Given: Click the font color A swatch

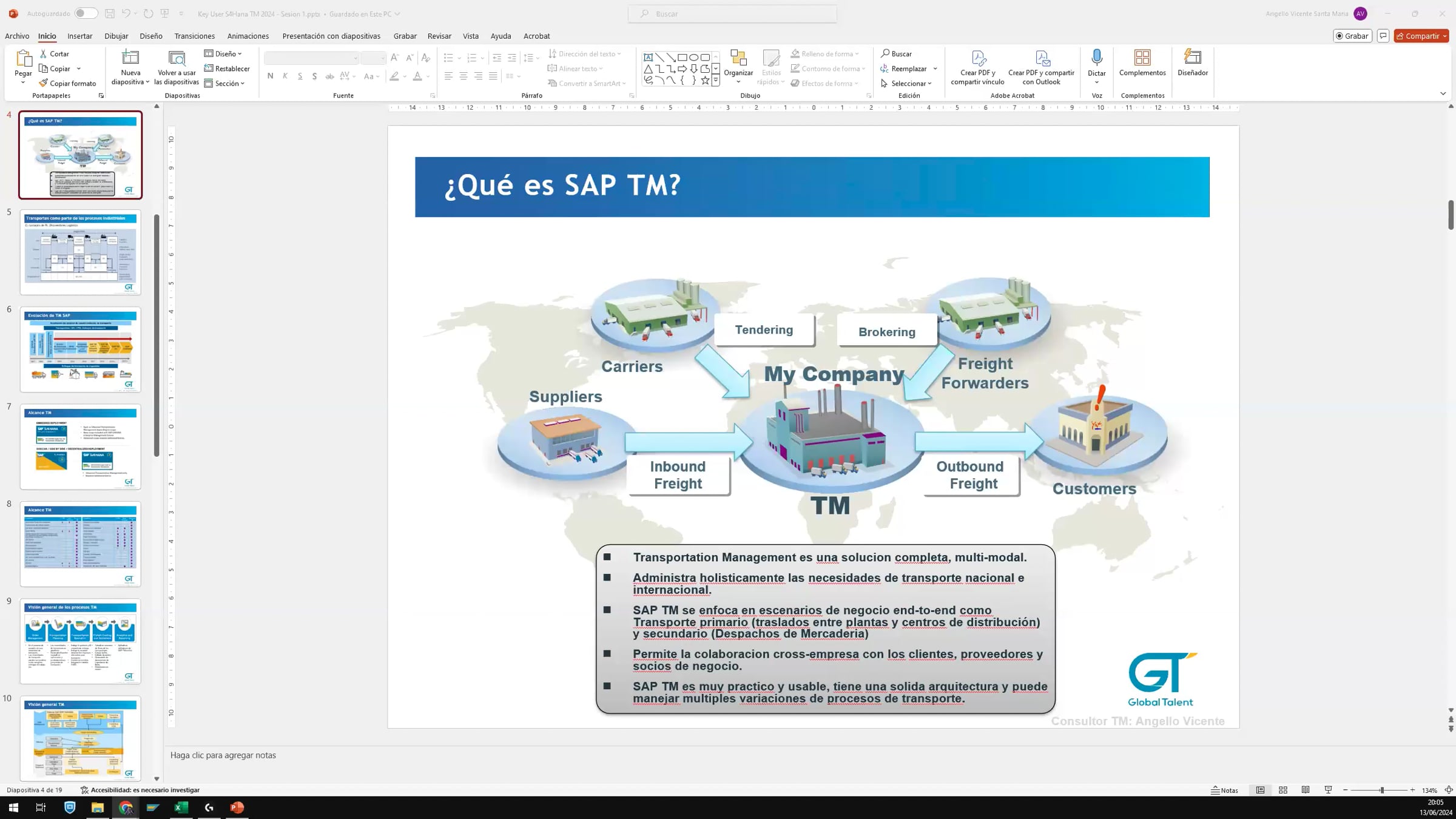Looking at the screenshot, I should point(417,76).
